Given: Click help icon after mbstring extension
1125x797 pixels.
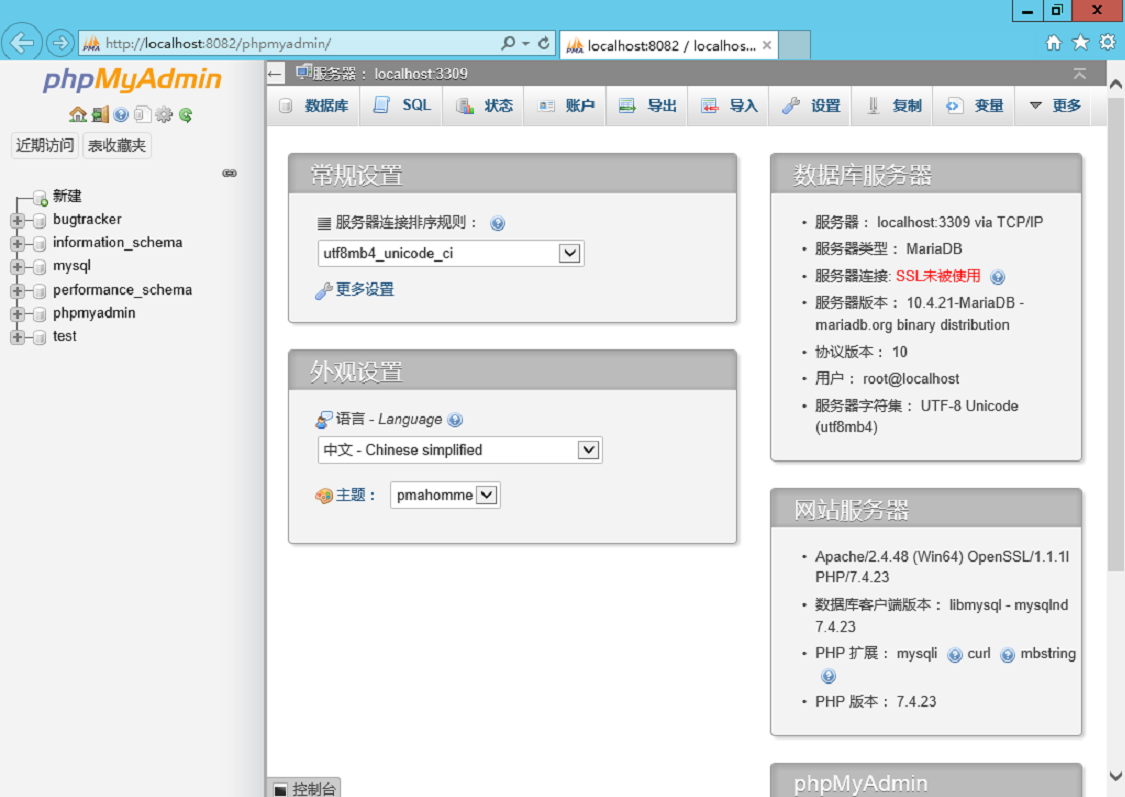Looking at the screenshot, I should (x=828, y=676).
